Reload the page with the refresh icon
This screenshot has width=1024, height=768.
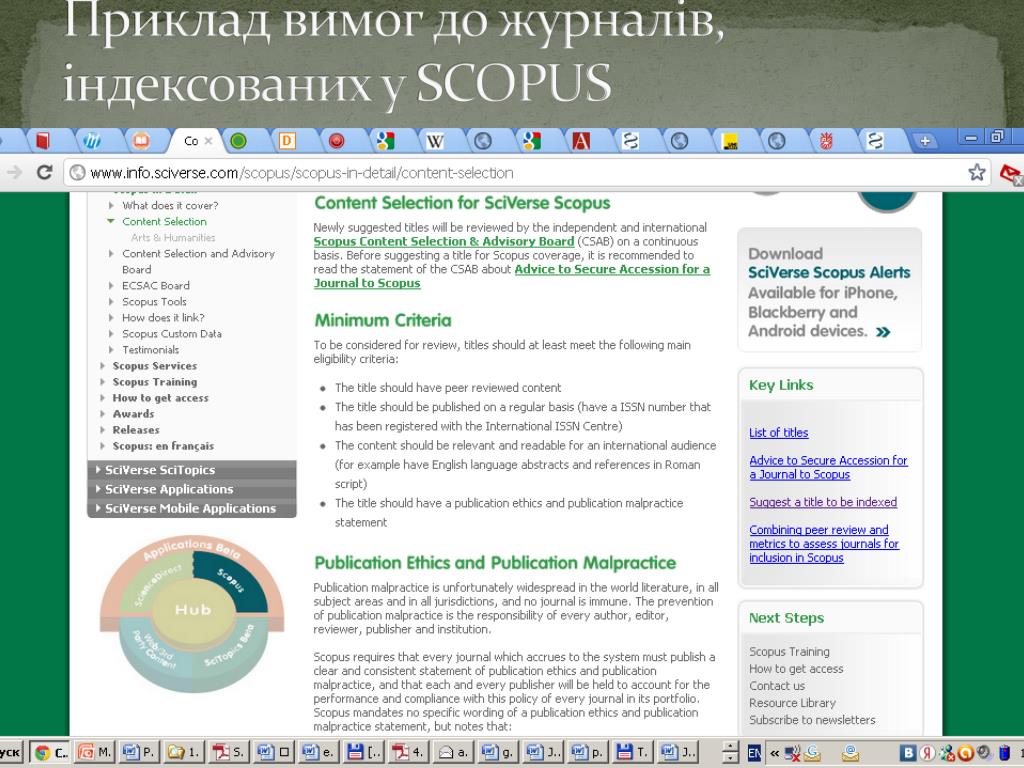click(x=44, y=172)
